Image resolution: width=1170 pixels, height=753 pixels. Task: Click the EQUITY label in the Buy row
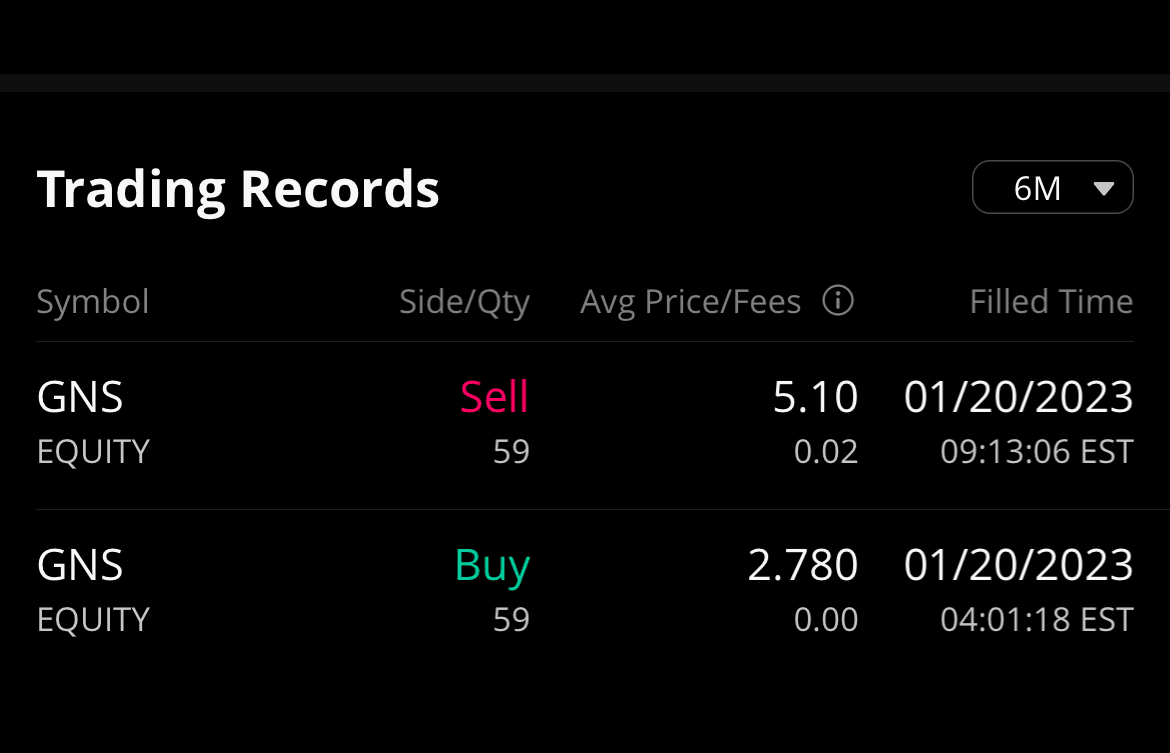(x=93, y=620)
